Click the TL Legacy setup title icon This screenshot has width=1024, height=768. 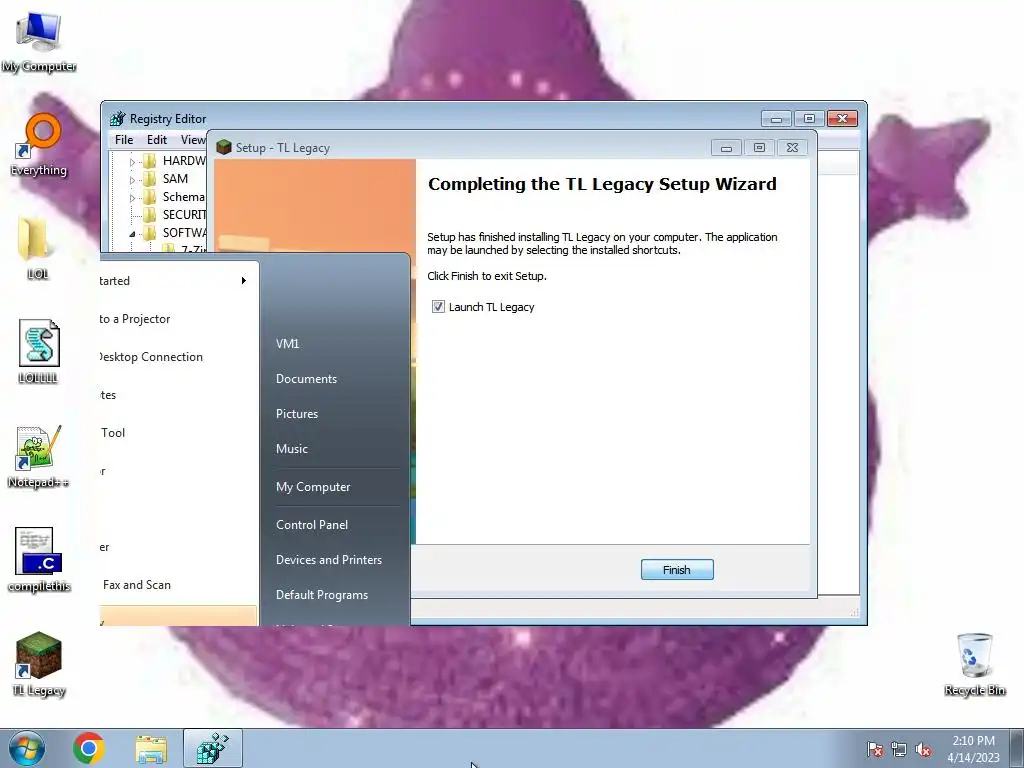click(x=224, y=147)
